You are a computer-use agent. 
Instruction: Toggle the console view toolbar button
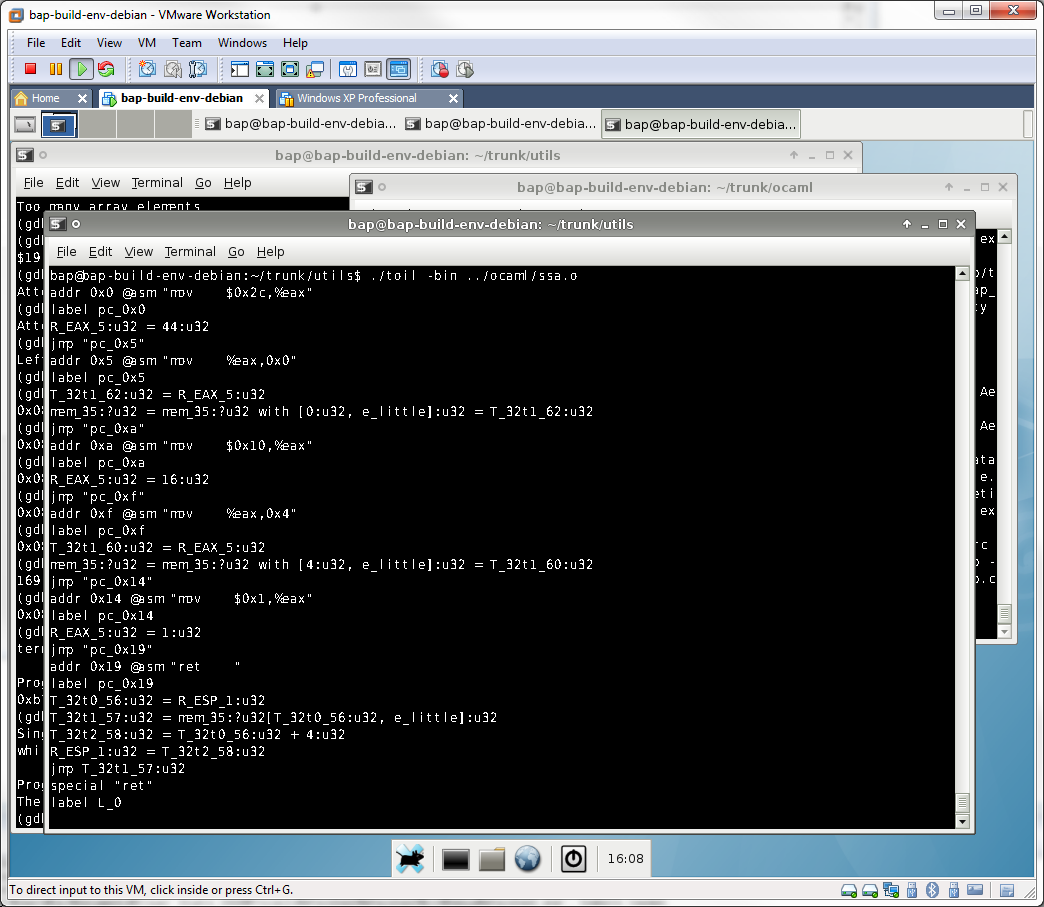pos(399,69)
